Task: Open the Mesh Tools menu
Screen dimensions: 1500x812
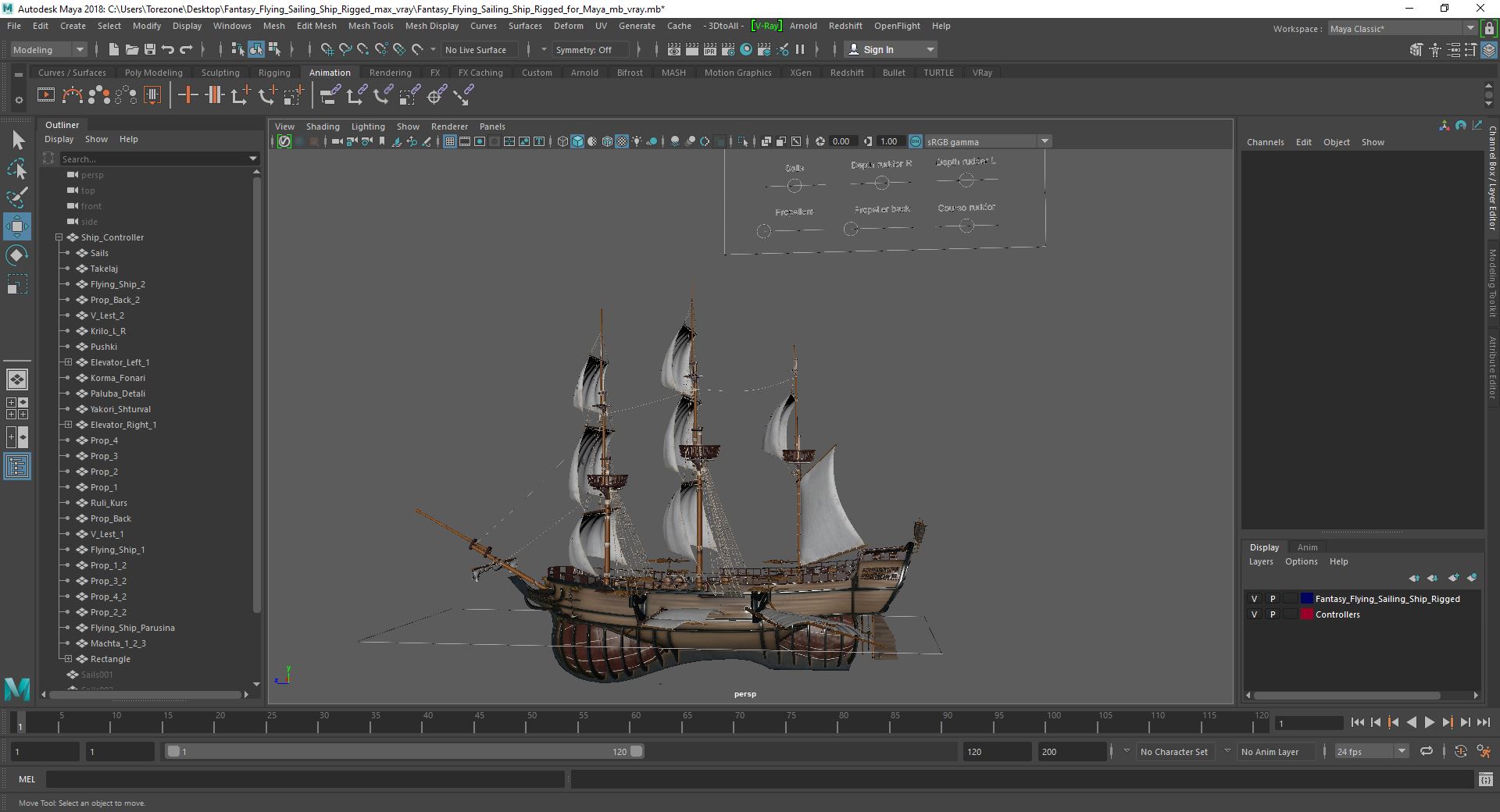Action: tap(370, 26)
